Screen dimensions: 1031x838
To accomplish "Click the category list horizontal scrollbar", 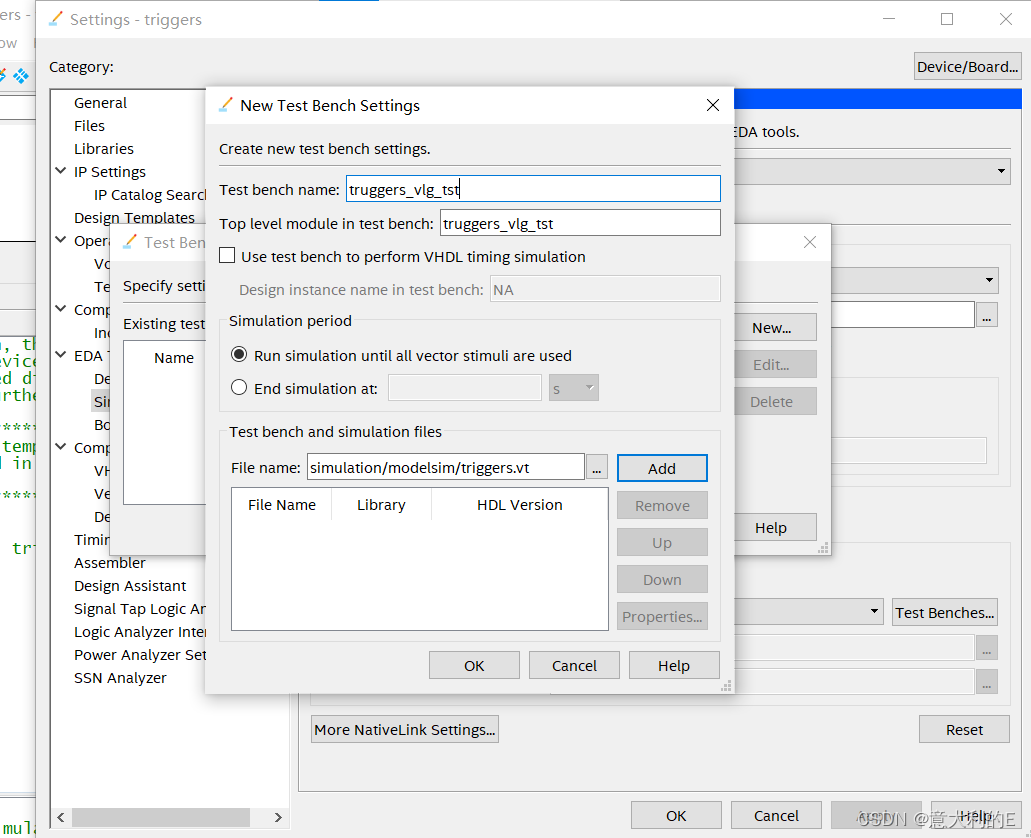I will point(160,818).
